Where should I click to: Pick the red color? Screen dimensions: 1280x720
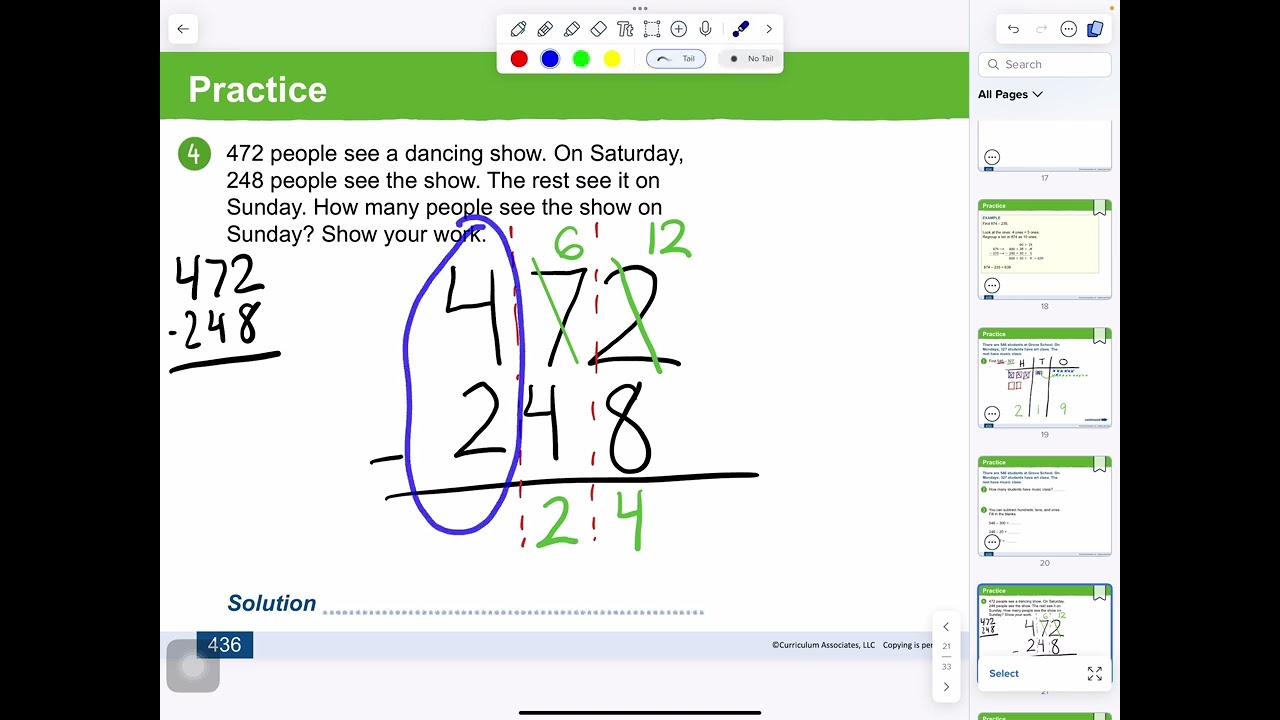[x=519, y=59]
